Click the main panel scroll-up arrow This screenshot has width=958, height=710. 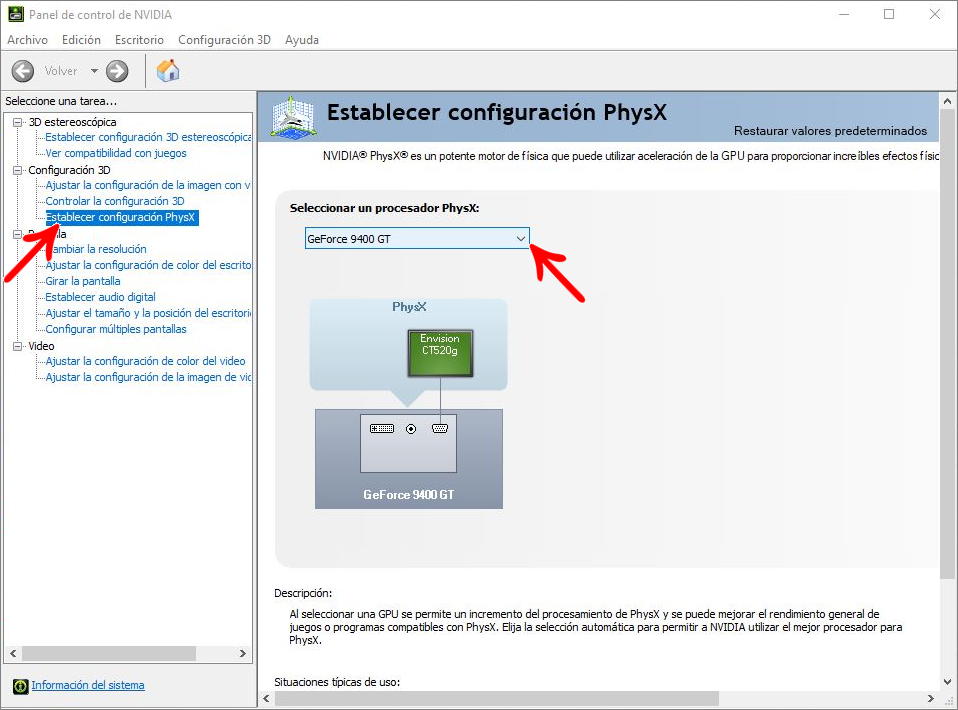point(947,101)
